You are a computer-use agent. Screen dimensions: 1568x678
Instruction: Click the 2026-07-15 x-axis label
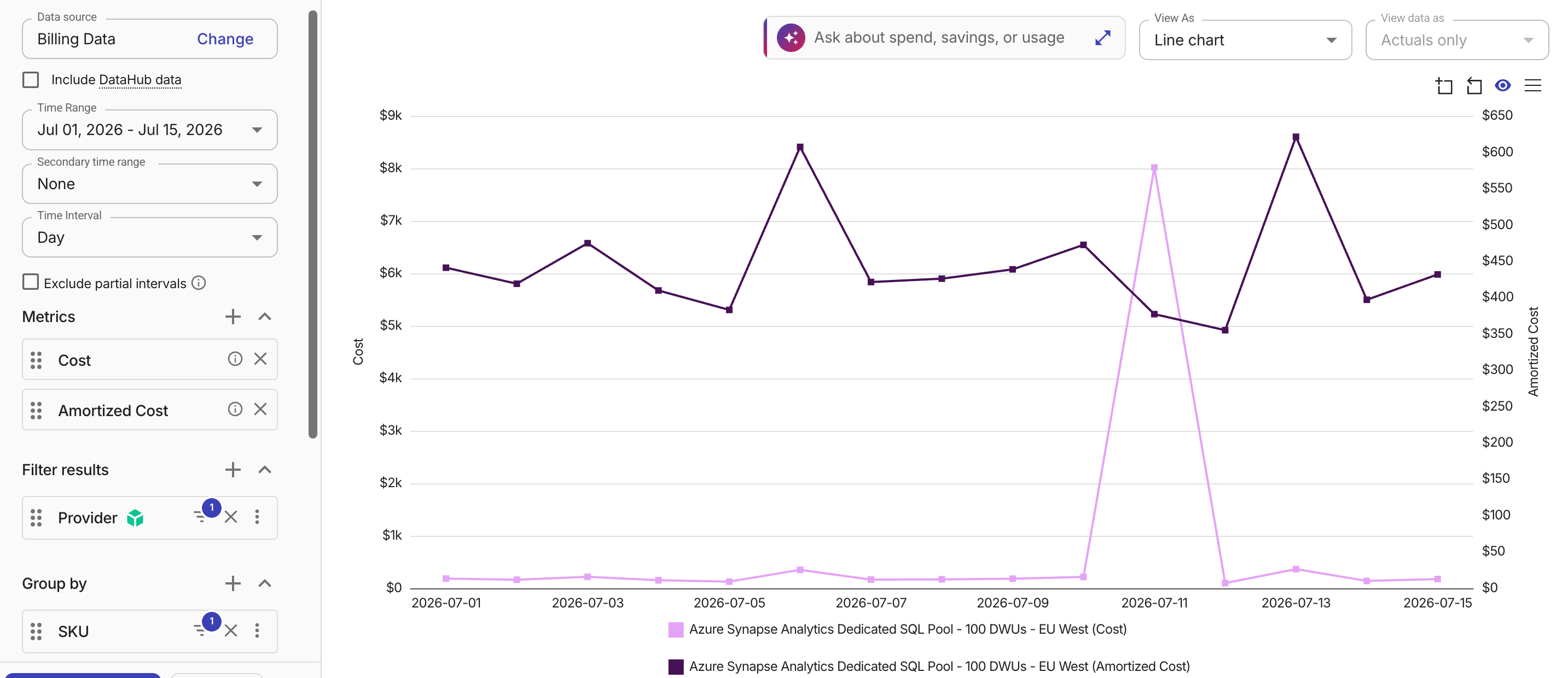click(1438, 603)
